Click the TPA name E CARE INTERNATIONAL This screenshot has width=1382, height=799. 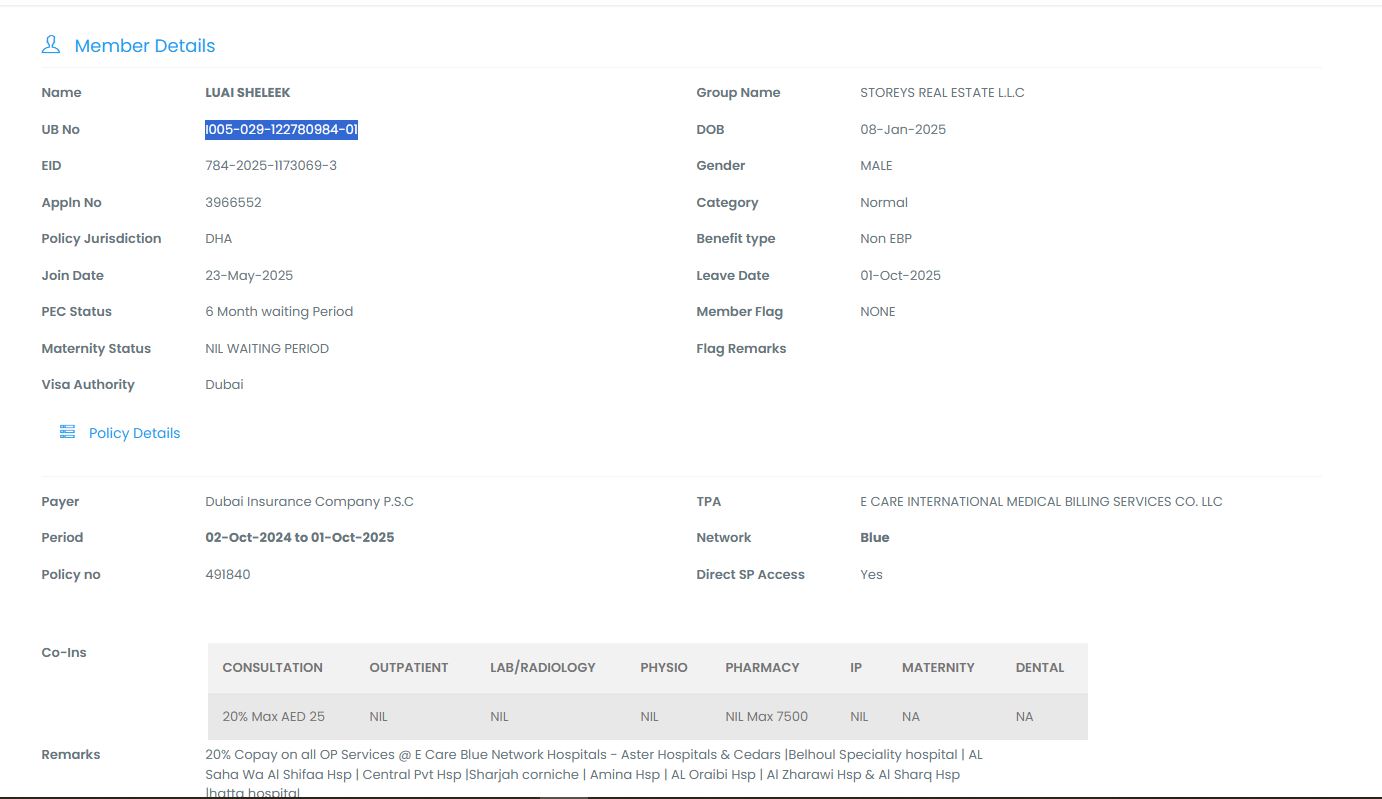pyautogui.click(x=1041, y=502)
